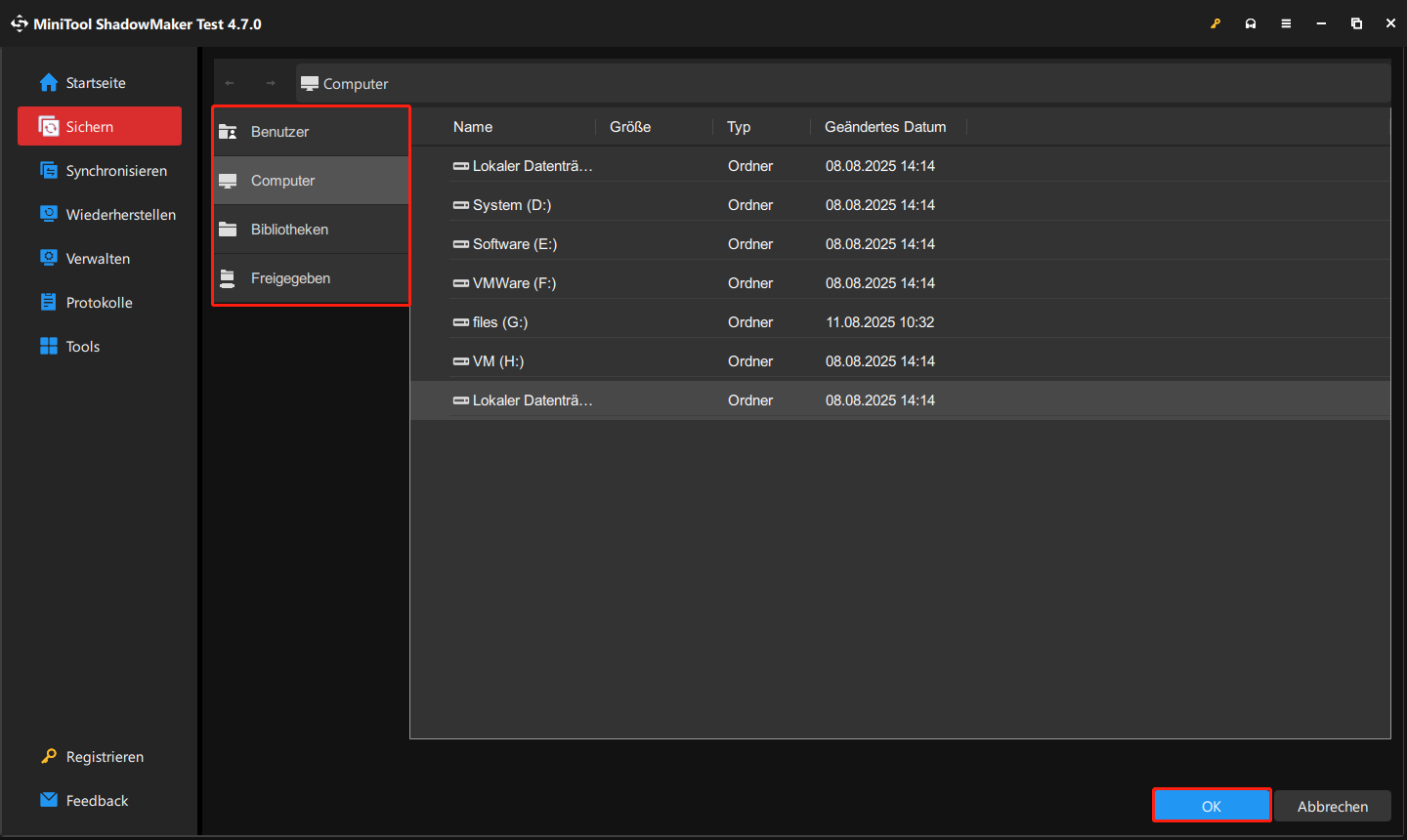
Task: Click the Bibliotheken folder icon
Action: click(228, 230)
